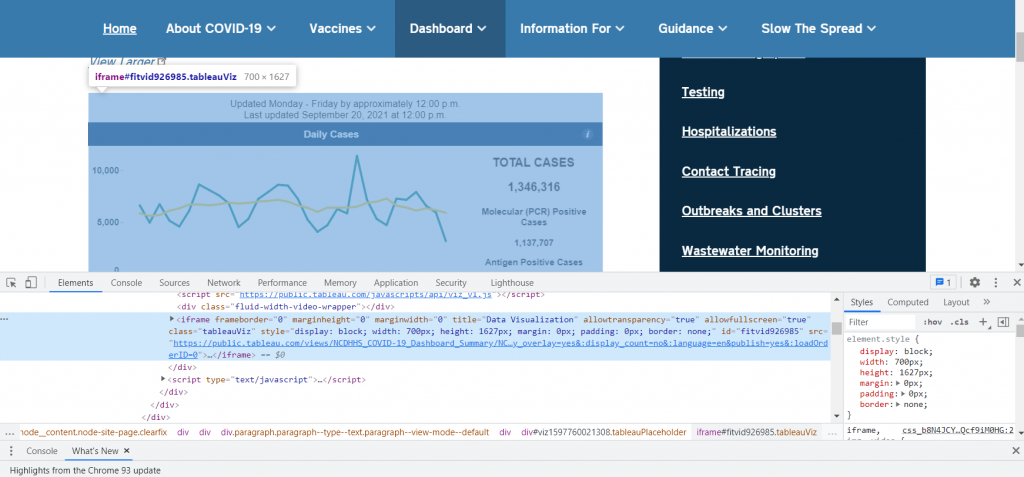
Task: Click the page scrollbar down arrow
Action: 1019,266
